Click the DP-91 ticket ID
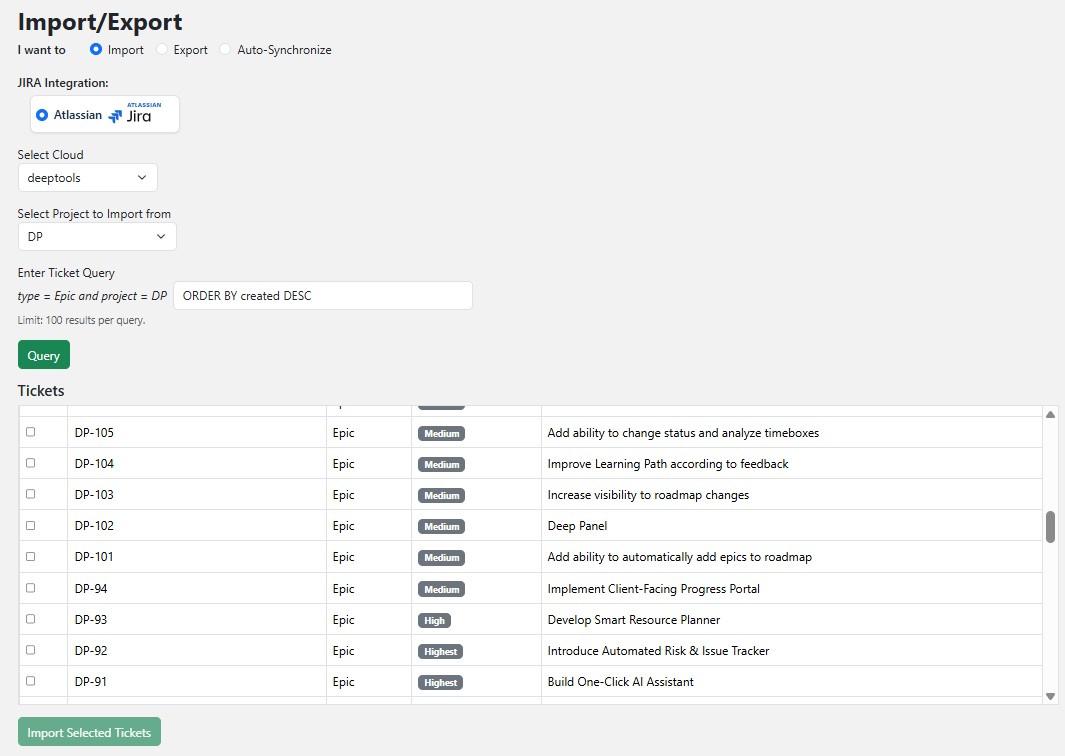The height and width of the screenshot is (756, 1065). [91, 682]
